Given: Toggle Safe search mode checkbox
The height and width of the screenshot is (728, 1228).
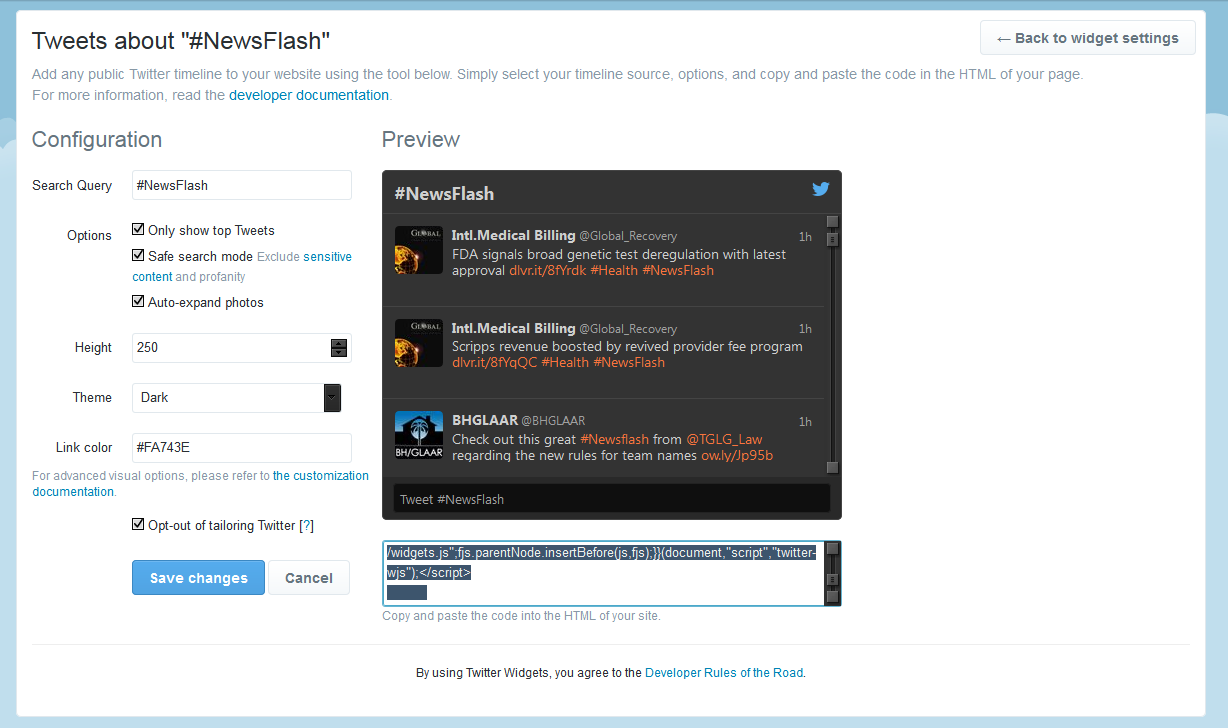Looking at the screenshot, I should [x=139, y=255].
